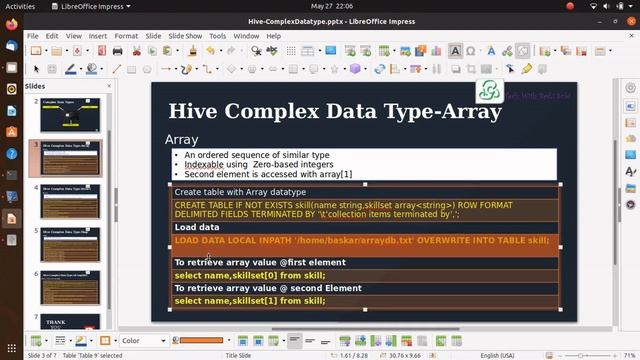640x360 pixels.
Task: Toggle Point Edit Mode icon
Action: 510,69
